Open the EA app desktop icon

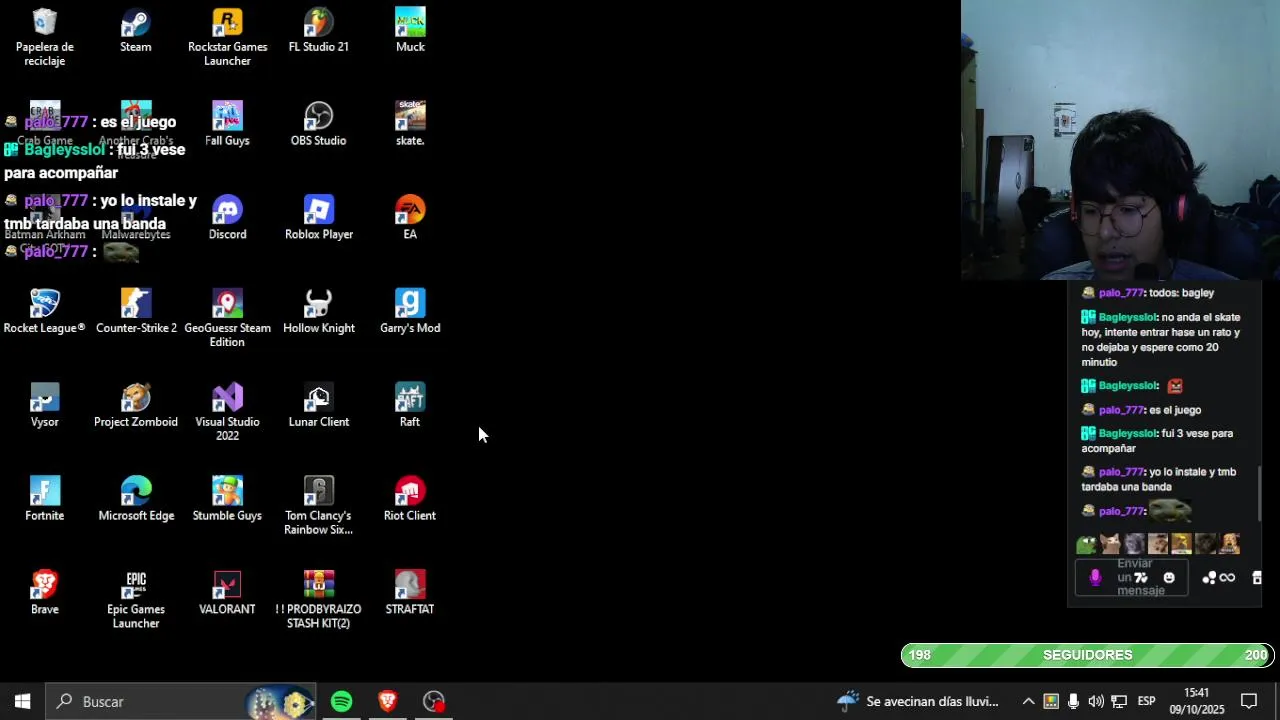[410, 218]
